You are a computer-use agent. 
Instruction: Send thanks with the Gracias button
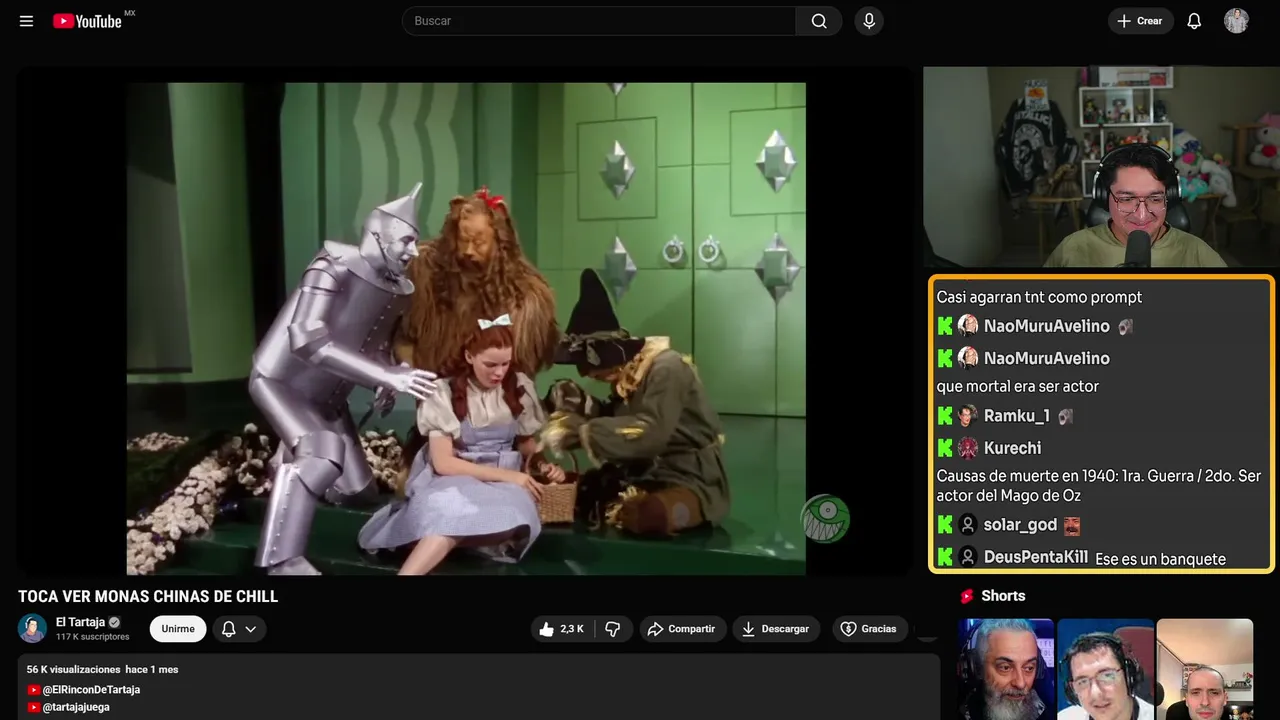[x=870, y=629]
